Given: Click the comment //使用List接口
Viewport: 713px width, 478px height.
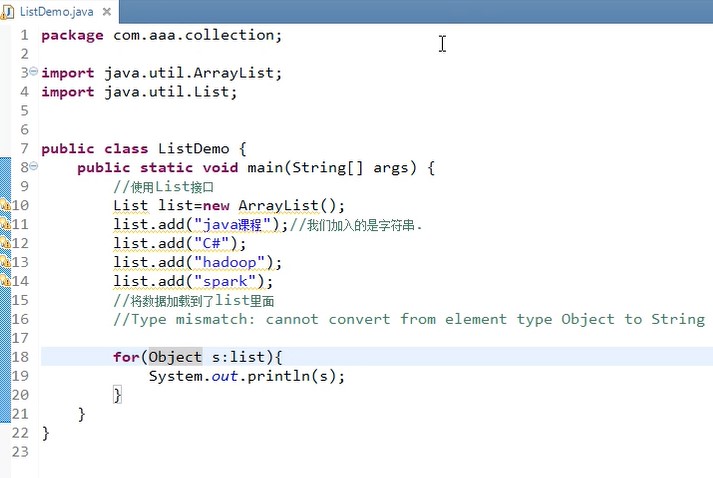Looking at the screenshot, I should click(x=163, y=186).
